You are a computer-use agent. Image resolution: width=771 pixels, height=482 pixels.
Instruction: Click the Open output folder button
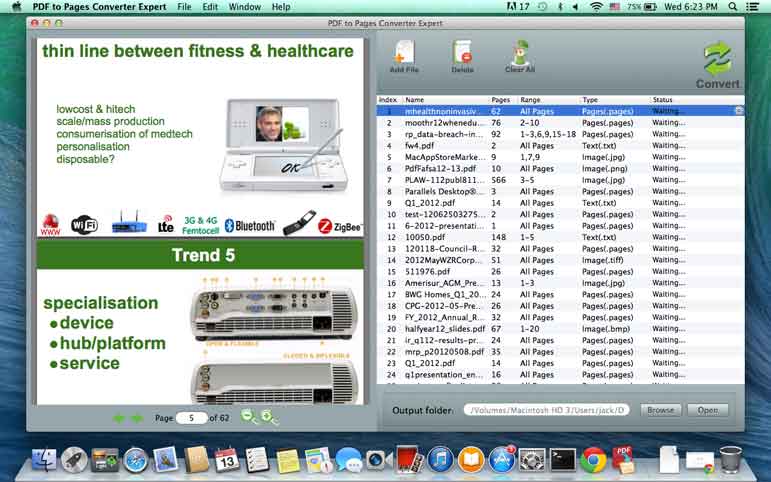[708, 410]
